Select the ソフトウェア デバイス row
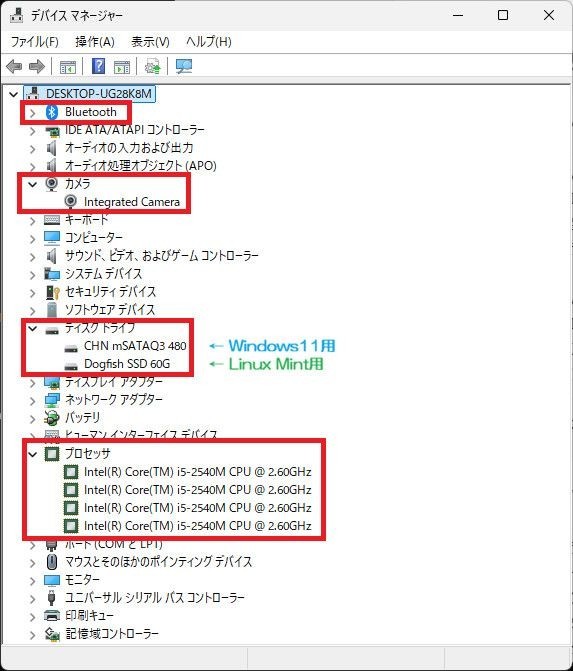Viewport: 573px width, 671px height. coord(110,310)
